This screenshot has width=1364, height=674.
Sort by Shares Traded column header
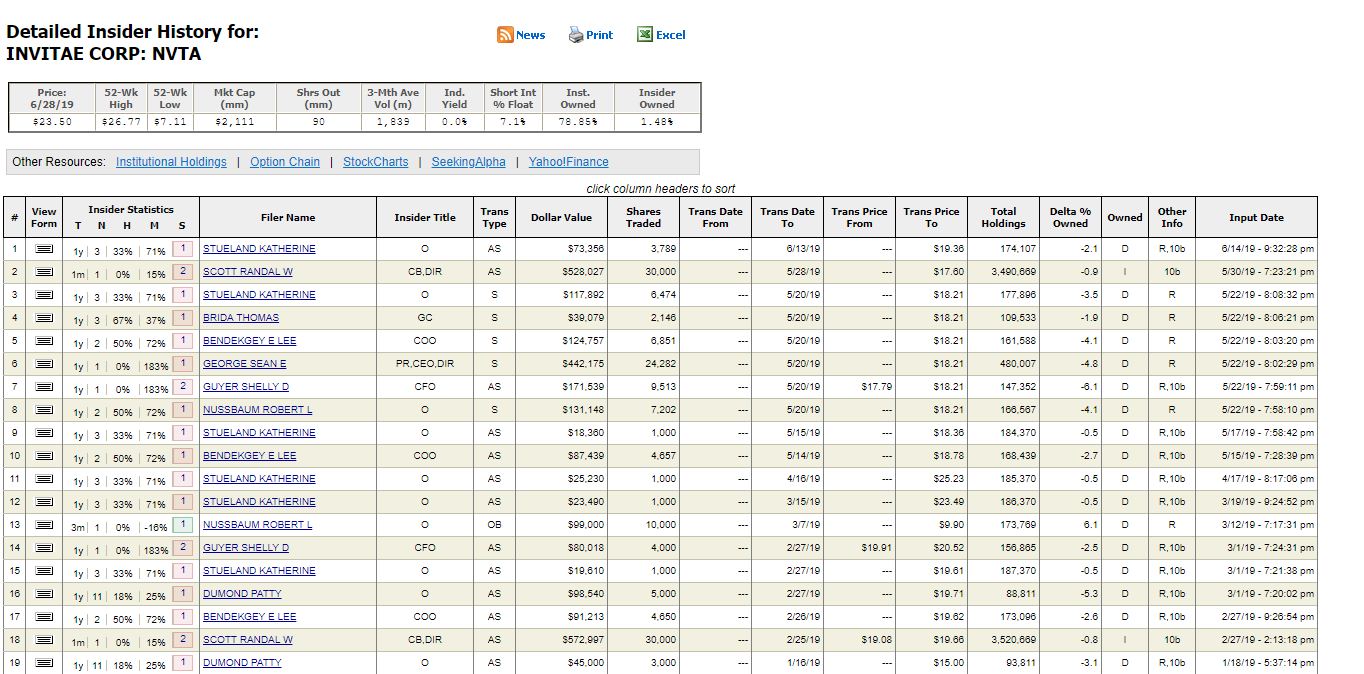(x=643, y=217)
